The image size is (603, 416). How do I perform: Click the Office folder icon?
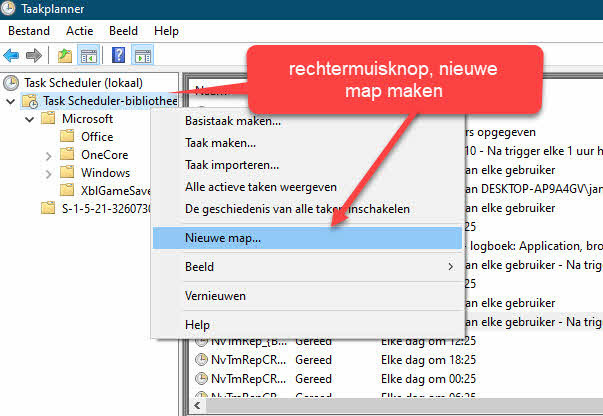click(x=67, y=136)
